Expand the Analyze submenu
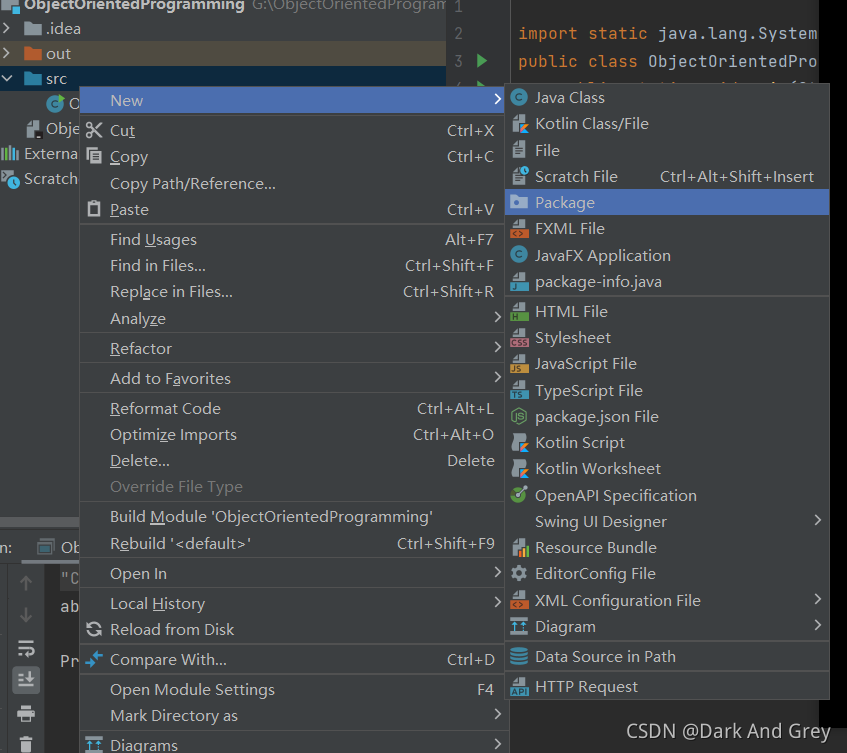 tap(292, 319)
